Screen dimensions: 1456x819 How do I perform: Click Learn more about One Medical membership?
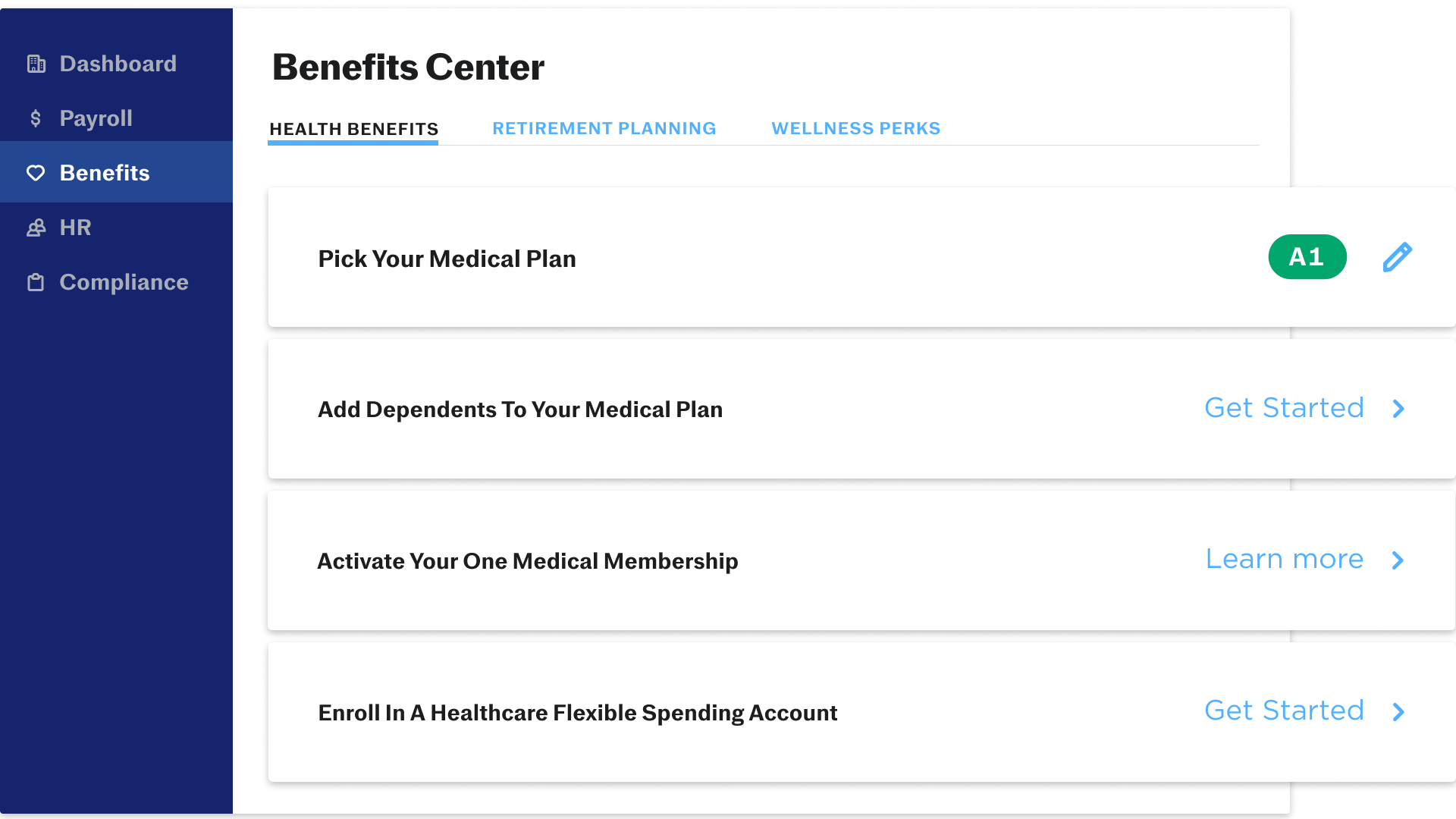click(x=1285, y=560)
